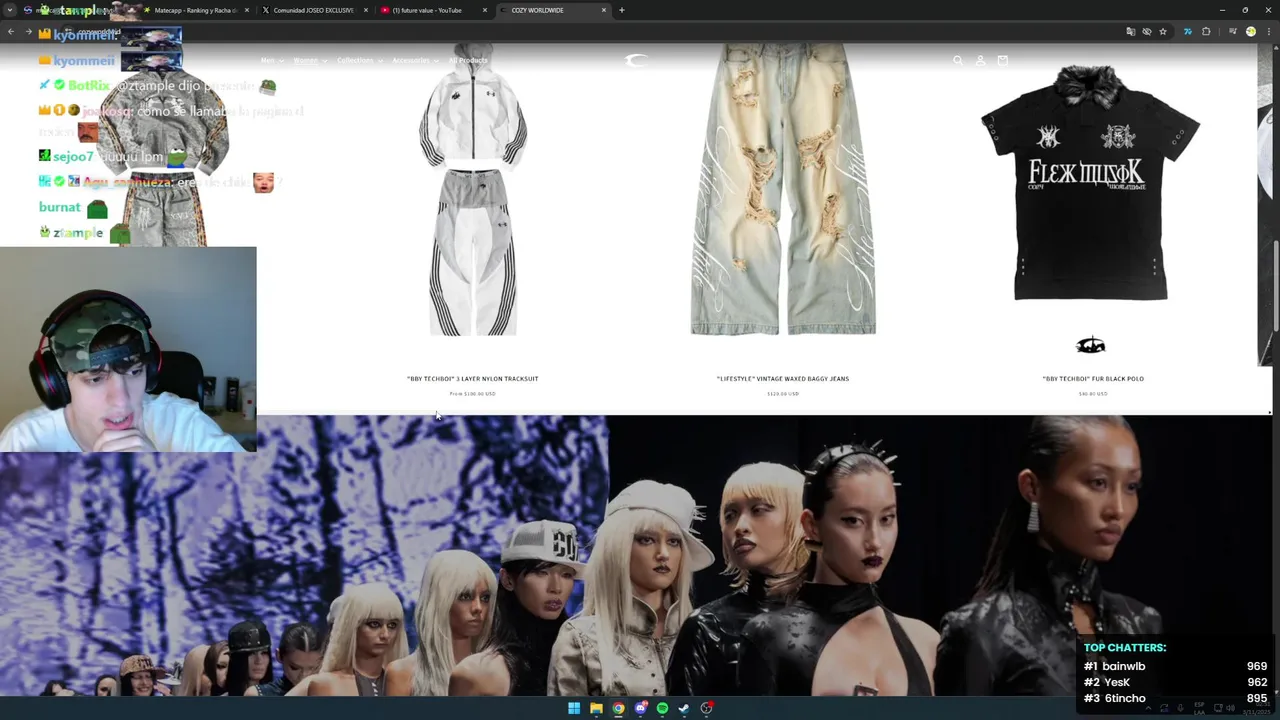Open "LIFESTYLE" Vintage Waxed Baggy Jeans link
Screen dimensions: 1280x720
783,379
